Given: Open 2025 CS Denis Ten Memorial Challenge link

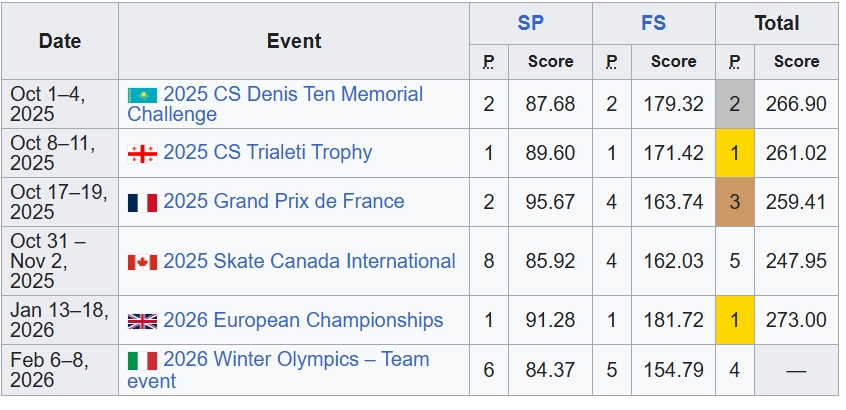Looking at the screenshot, I should [x=293, y=95].
